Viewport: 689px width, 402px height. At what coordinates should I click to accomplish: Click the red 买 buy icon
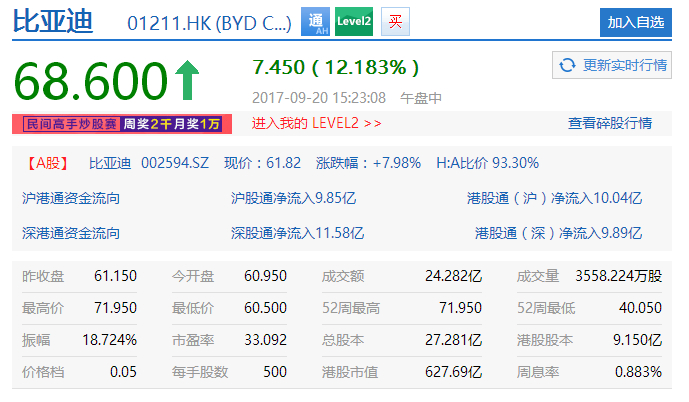394,21
